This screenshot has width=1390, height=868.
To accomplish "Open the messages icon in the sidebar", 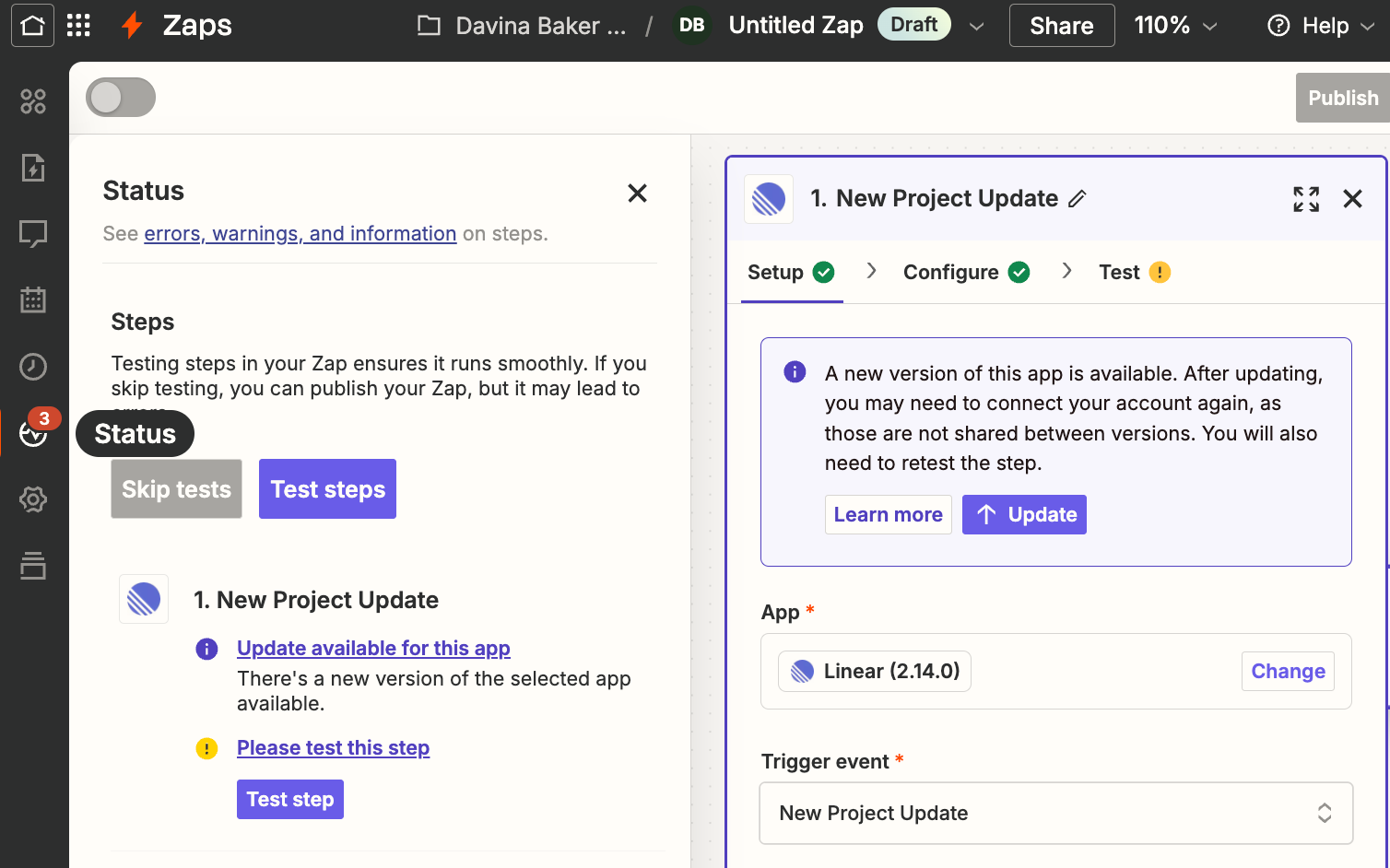I will (x=33, y=234).
